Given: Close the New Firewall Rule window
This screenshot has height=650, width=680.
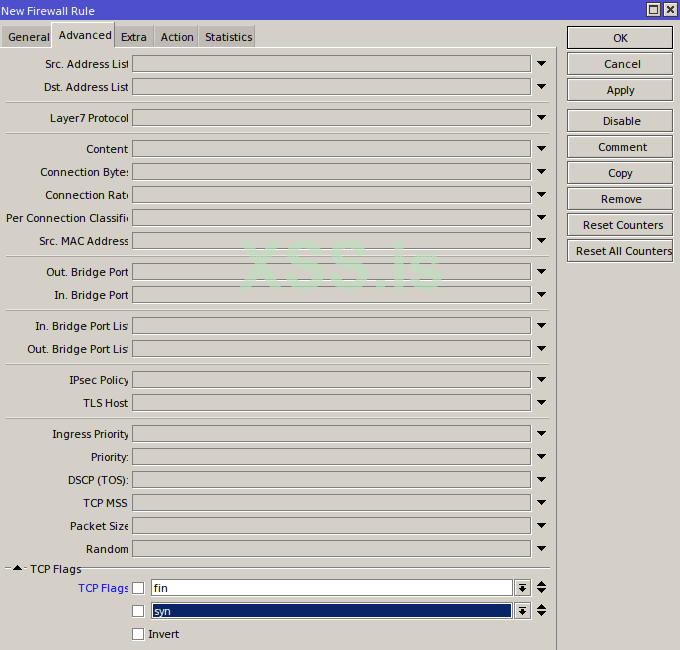Looking at the screenshot, I should point(670,10).
